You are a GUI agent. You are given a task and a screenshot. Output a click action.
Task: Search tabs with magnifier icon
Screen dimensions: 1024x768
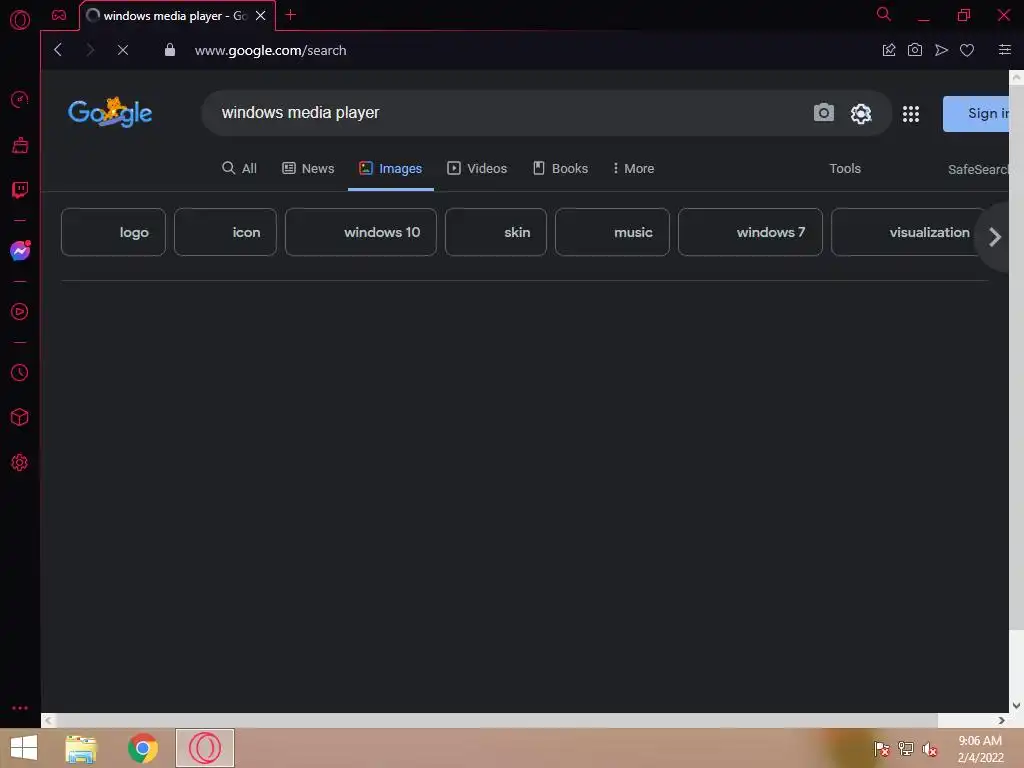pyautogui.click(x=884, y=14)
